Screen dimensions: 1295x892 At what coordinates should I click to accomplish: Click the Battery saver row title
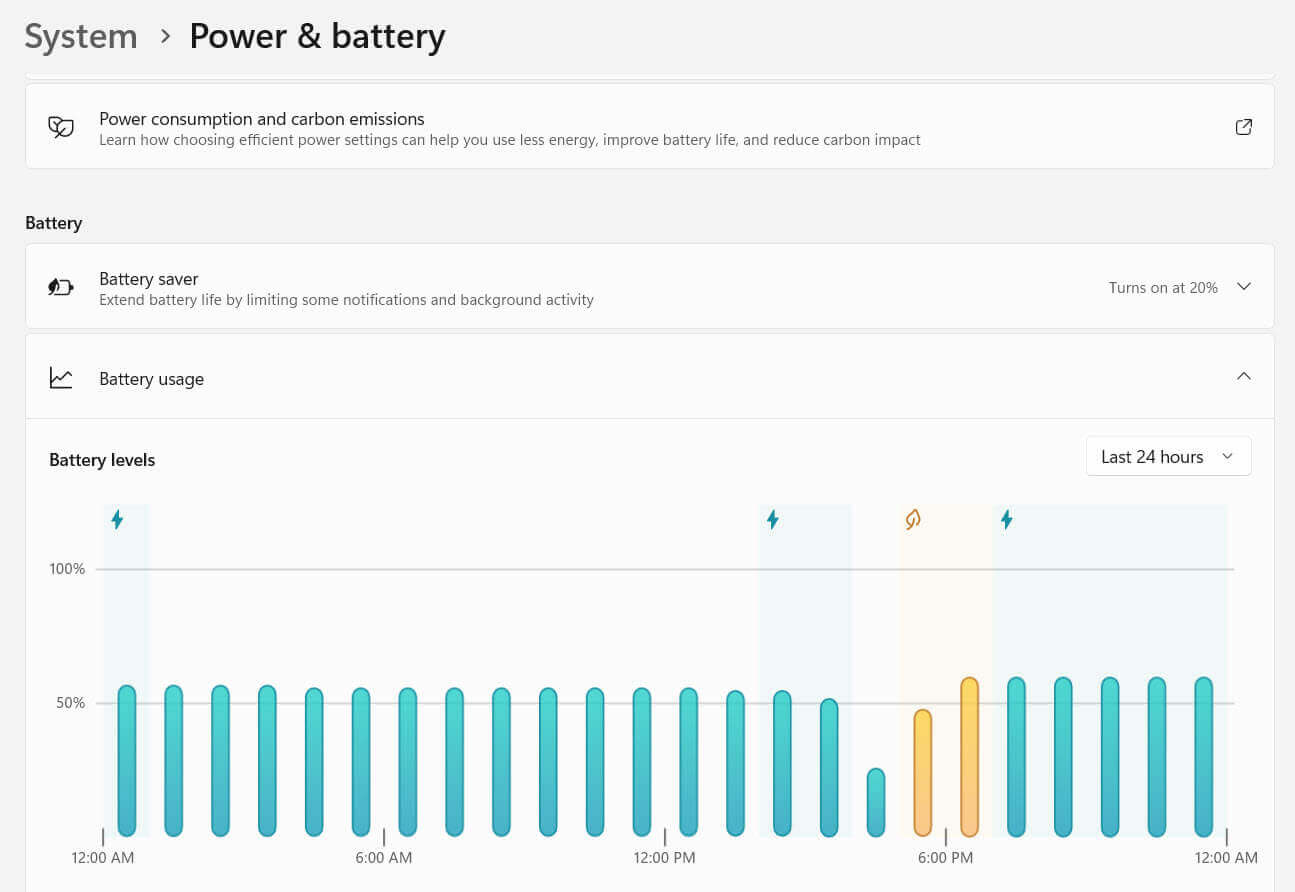click(x=149, y=279)
